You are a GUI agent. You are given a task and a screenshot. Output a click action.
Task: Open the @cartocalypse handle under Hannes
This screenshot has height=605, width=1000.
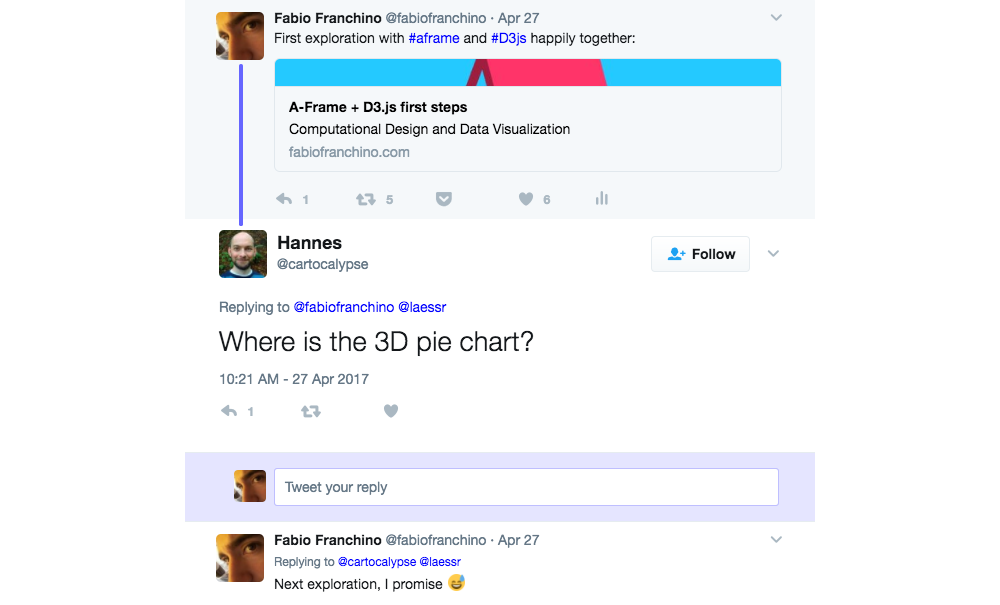(322, 264)
